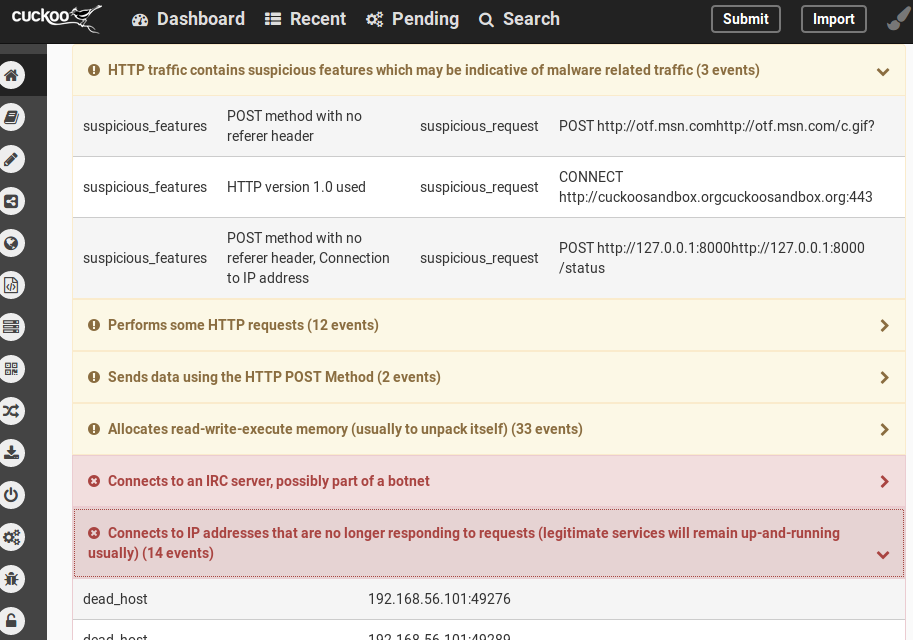Image resolution: width=913 pixels, height=640 pixels.
Task: Click the shuffle compare-analysis icon
Action: coord(11,410)
